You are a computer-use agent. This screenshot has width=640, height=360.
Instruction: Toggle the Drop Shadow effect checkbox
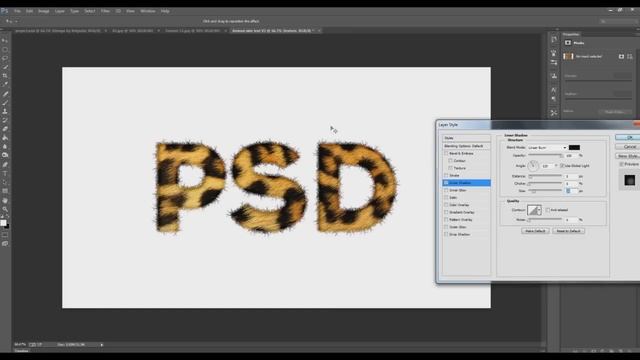tap(446, 234)
